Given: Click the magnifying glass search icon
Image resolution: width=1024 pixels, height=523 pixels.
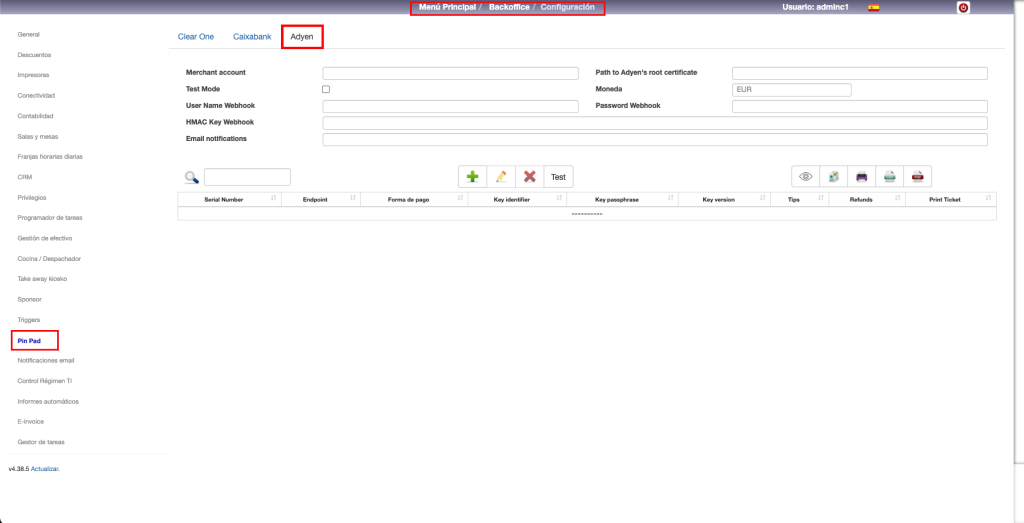Looking at the screenshot, I should (x=191, y=177).
